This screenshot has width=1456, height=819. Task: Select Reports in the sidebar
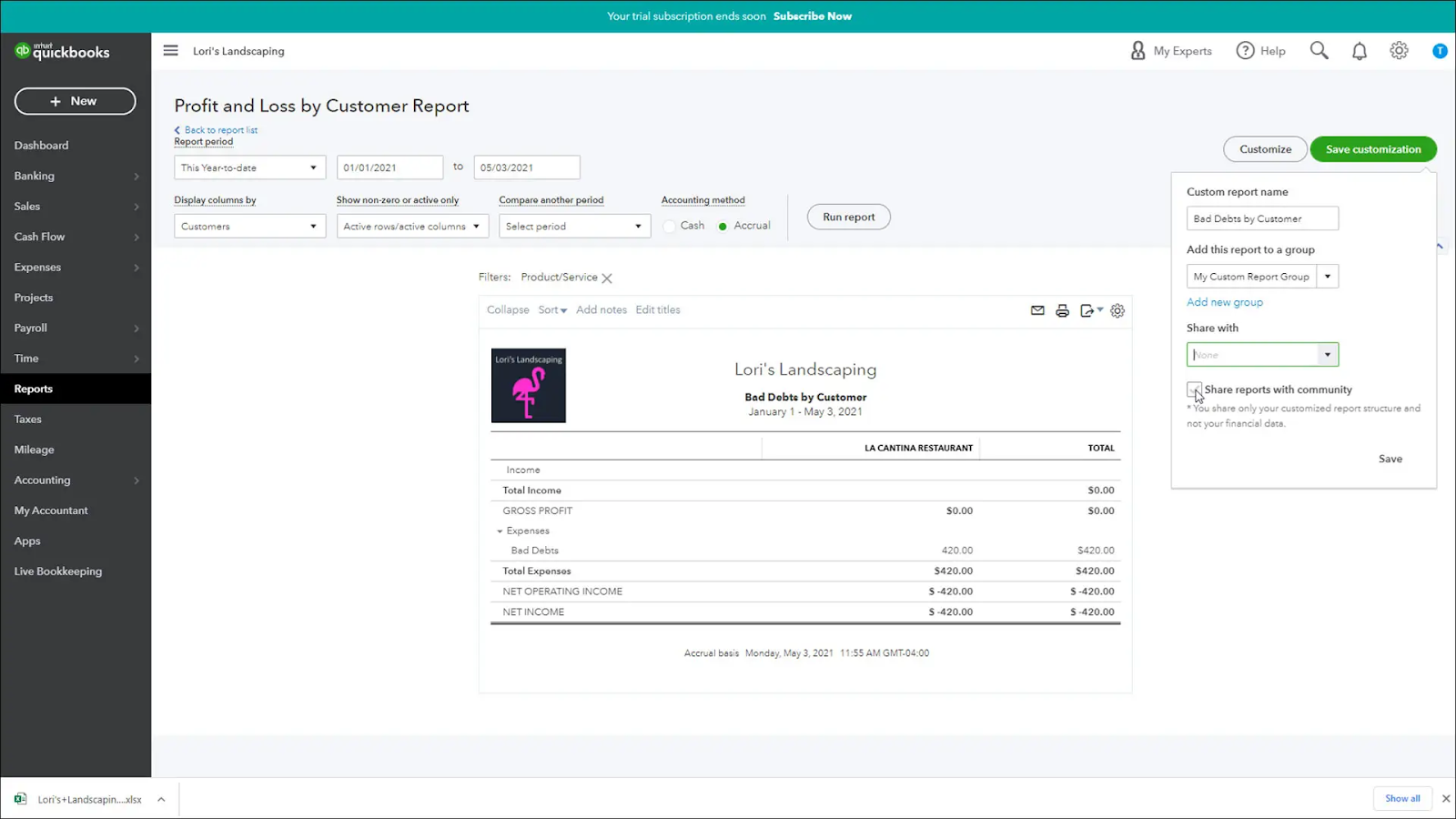click(x=76, y=389)
